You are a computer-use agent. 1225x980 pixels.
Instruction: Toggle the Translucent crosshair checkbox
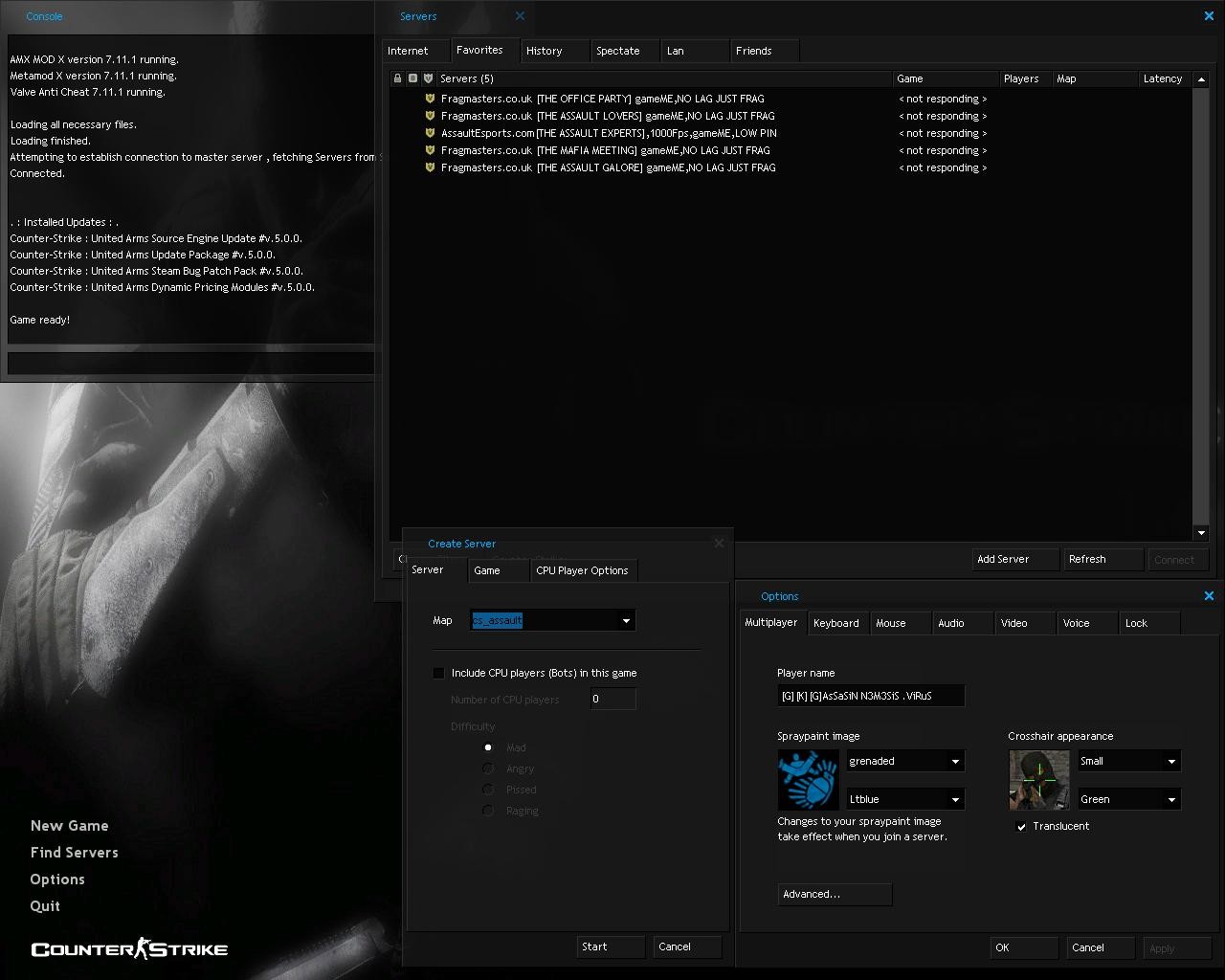tap(1021, 826)
